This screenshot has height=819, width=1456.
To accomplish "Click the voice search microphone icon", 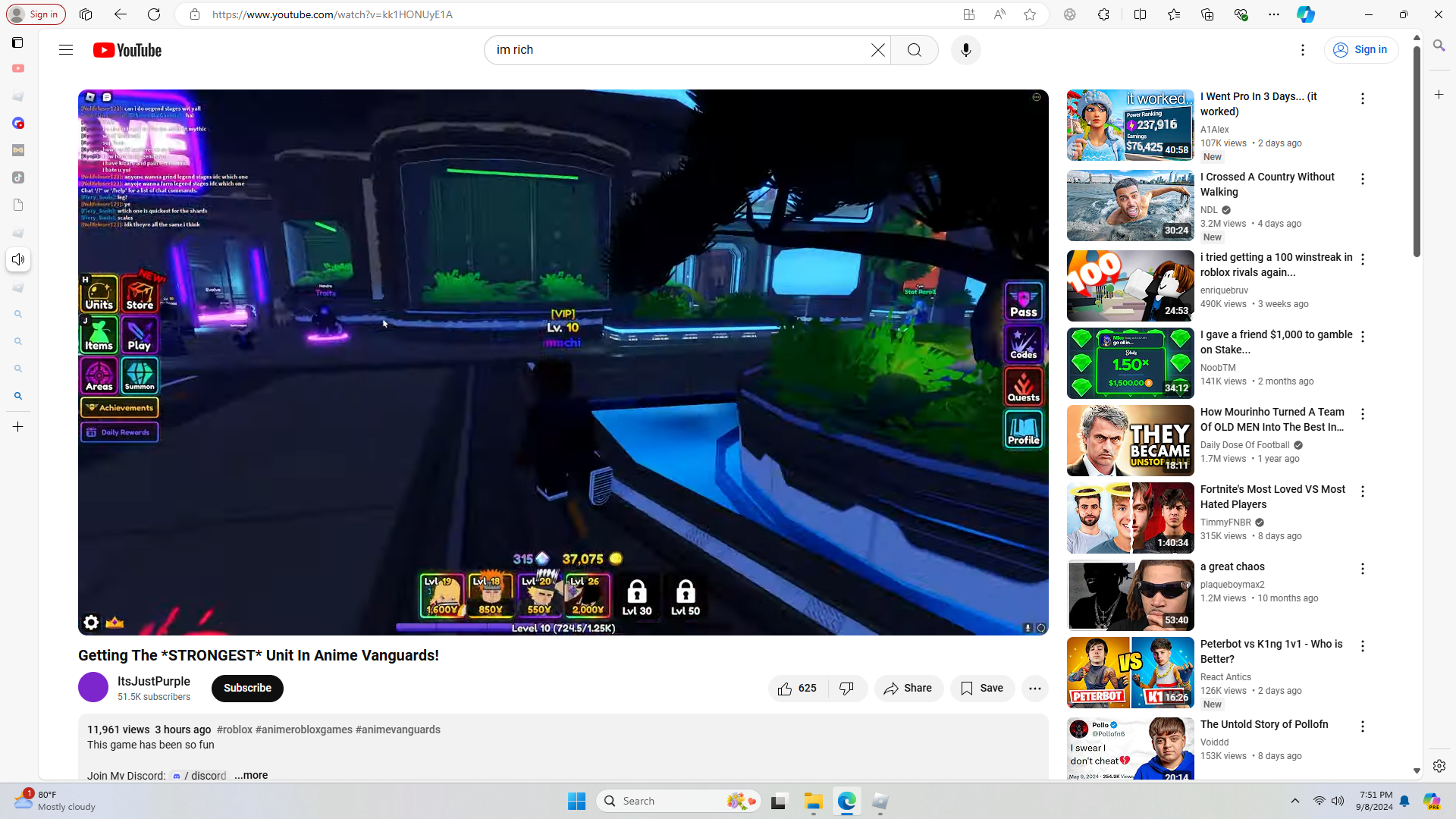I will pos(965,50).
